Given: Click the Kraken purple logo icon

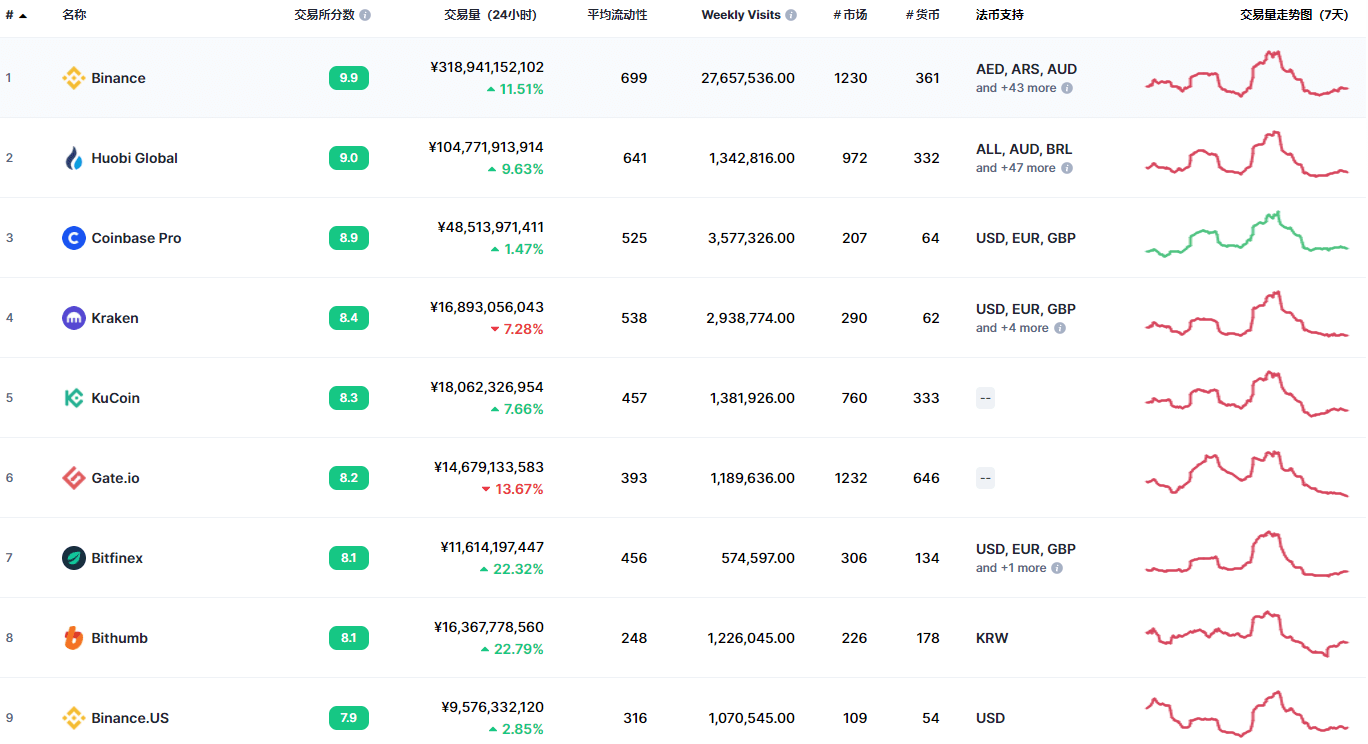Looking at the screenshot, I should 74,318.
